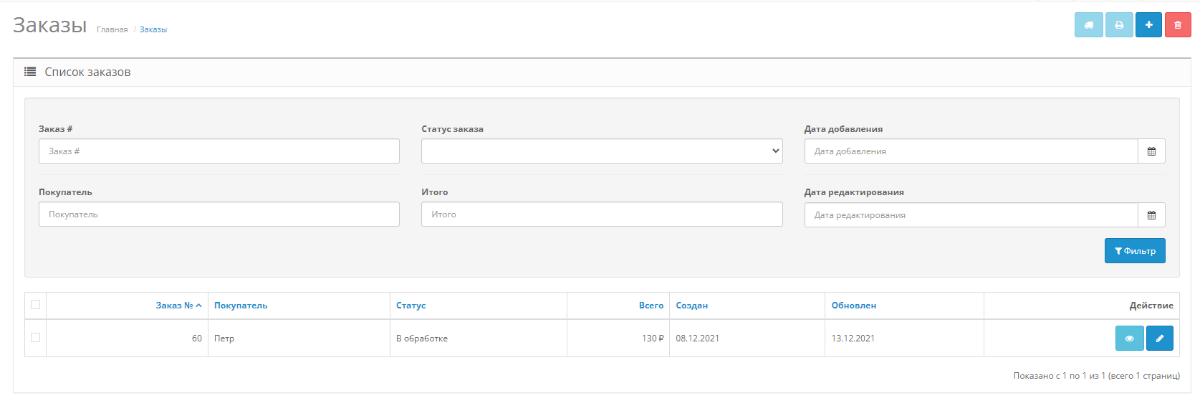Click the red trash delete button
This screenshot has height=416, width=1200.
click(1178, 24)
